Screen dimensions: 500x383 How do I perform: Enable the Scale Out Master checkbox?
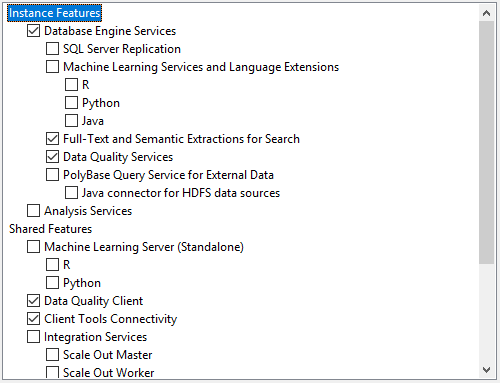pos(52,355)
